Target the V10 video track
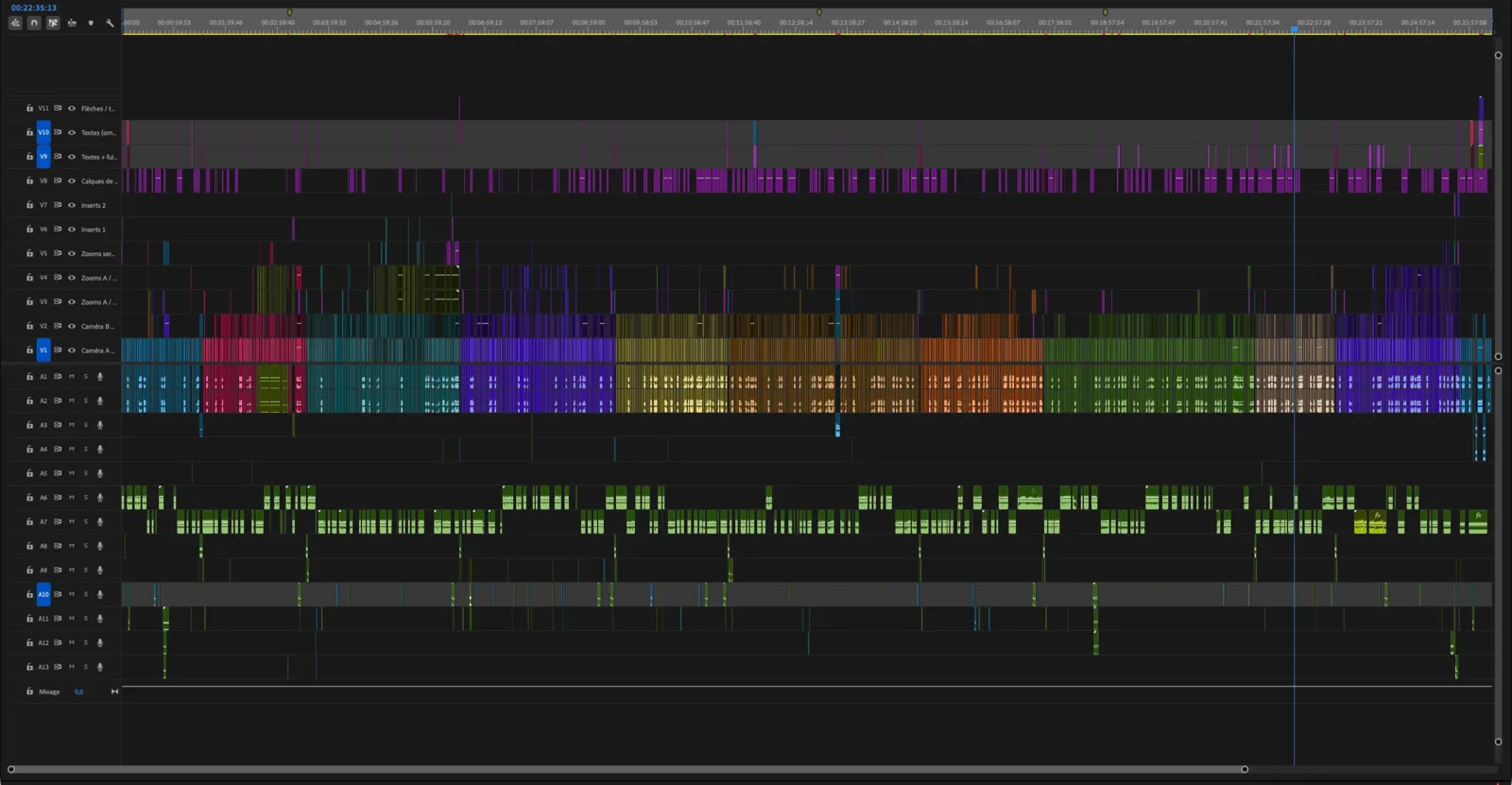 click(43, 132)
